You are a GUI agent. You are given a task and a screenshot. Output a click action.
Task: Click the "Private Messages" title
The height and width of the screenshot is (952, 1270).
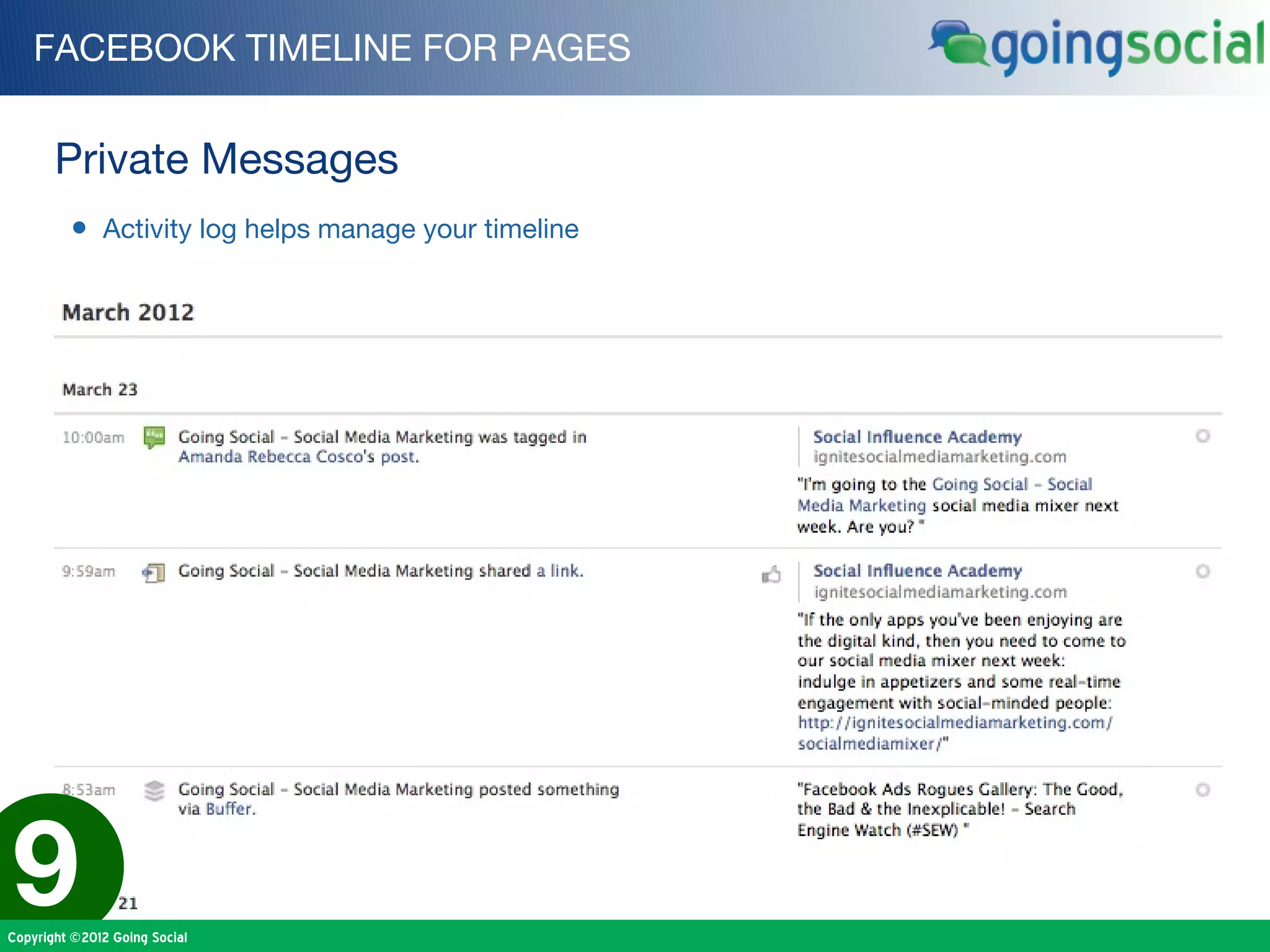point(226,159)
